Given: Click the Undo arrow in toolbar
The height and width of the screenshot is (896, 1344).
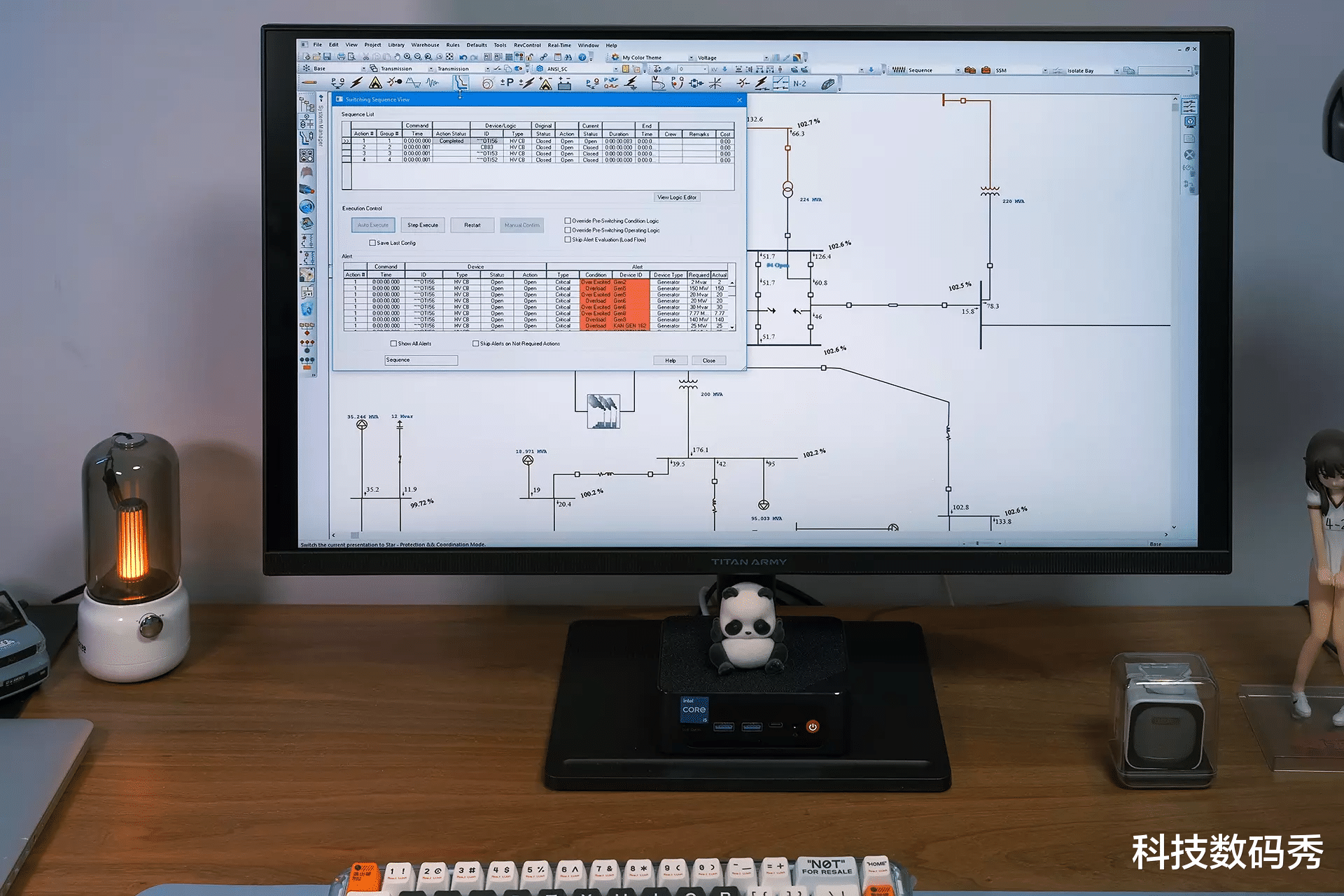Looking at the screenshot, I should (x=463, y=57).
